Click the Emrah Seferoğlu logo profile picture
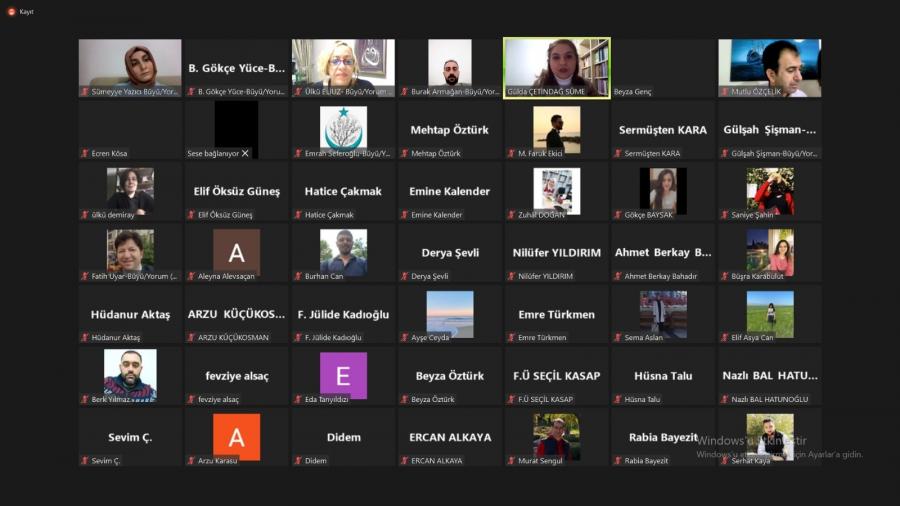 [343, 128]
